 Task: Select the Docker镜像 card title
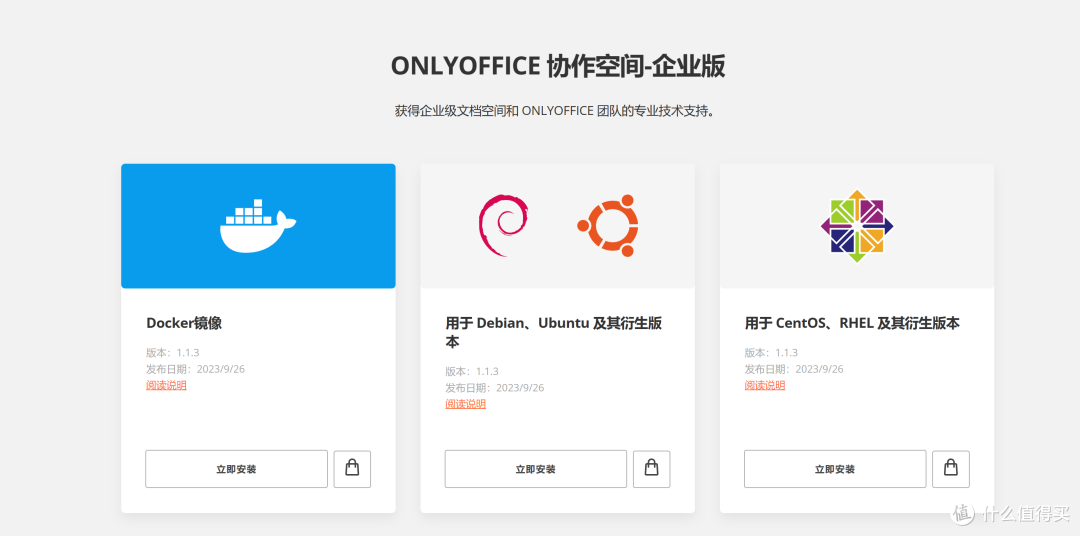tap(184, 323)
